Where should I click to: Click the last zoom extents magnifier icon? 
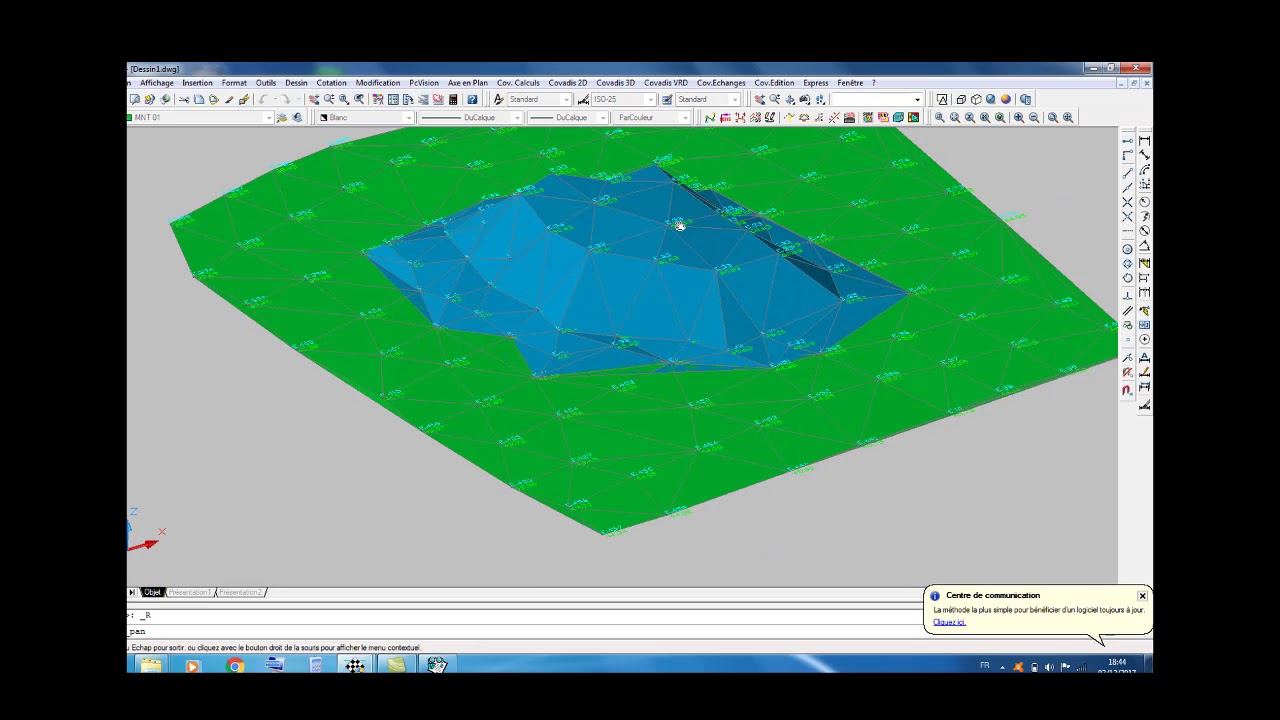1068,117
